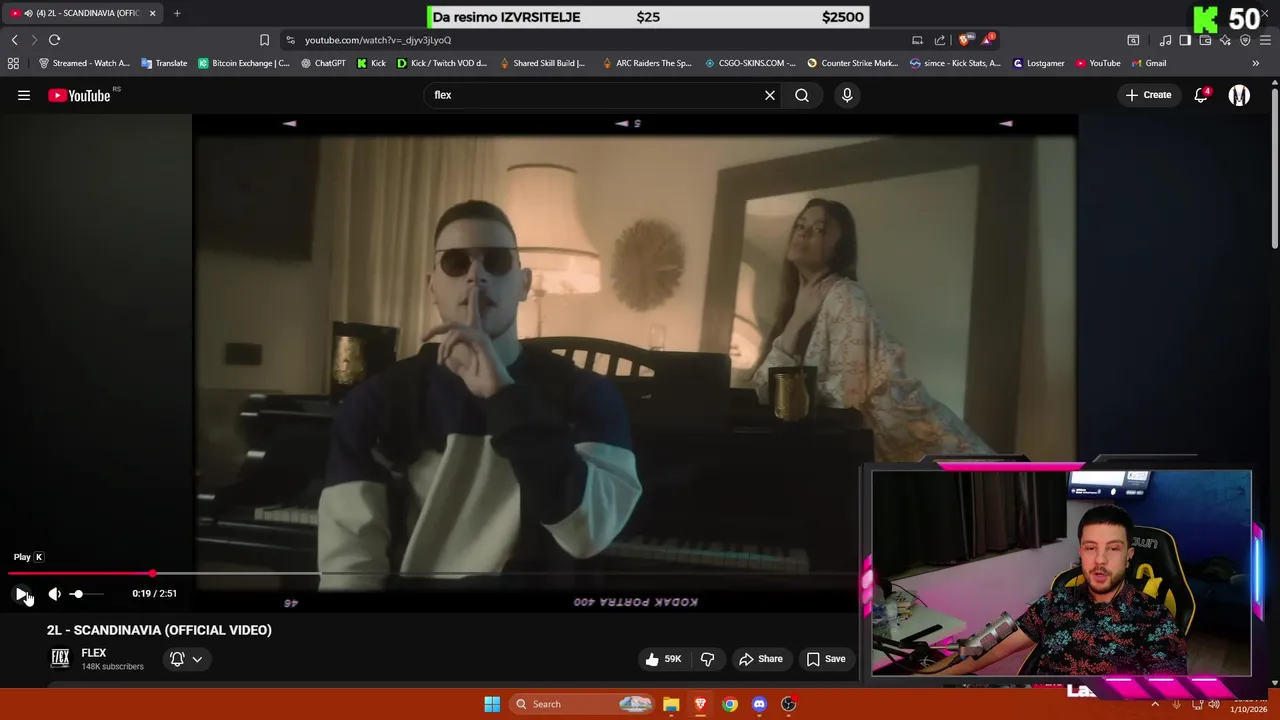This screenshot has height=720, width=1280.
Task: Open the Kick / Twitch VOD bookmark
Action: coord(442,63)
